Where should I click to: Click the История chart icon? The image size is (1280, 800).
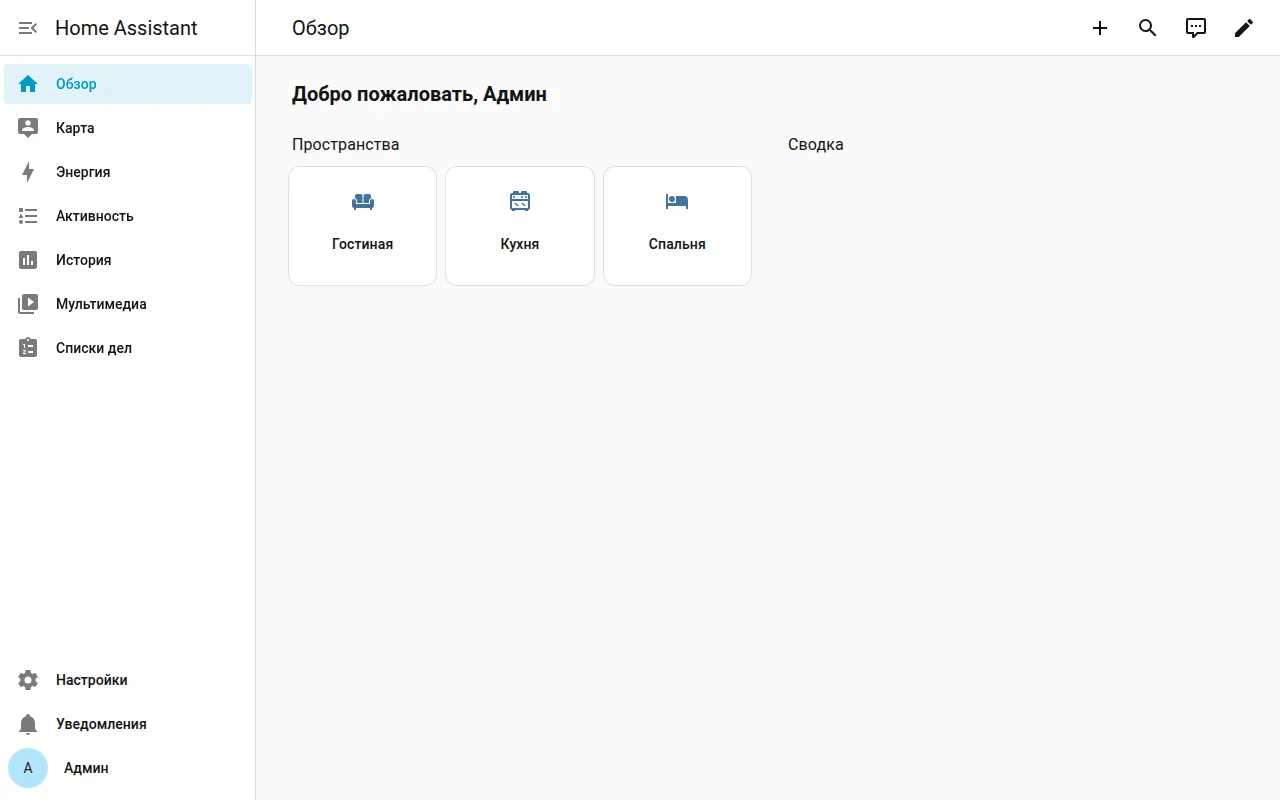[28, 260]
